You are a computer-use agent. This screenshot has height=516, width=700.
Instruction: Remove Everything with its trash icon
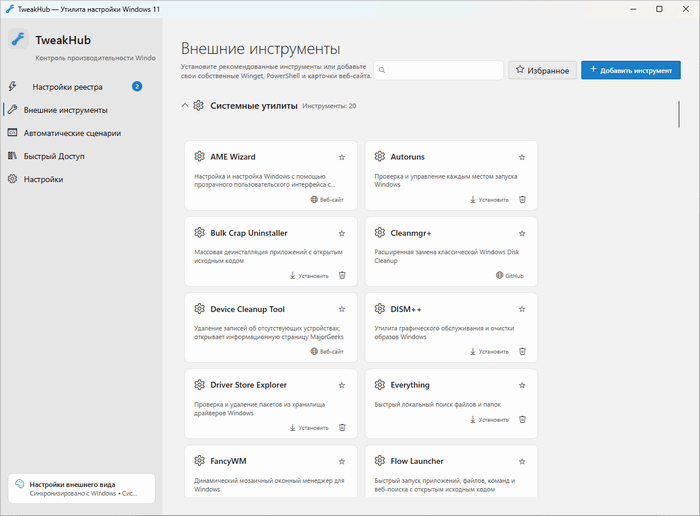[x=522, y=420]
